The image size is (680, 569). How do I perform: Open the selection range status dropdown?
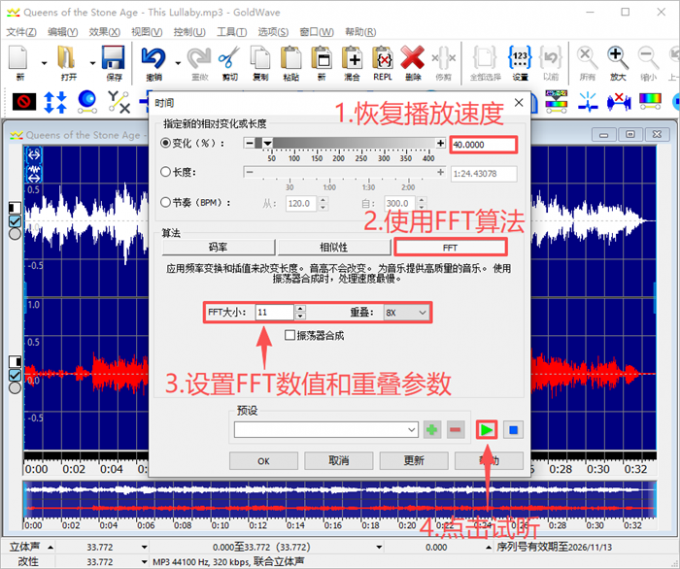click(x=379, y=547)
